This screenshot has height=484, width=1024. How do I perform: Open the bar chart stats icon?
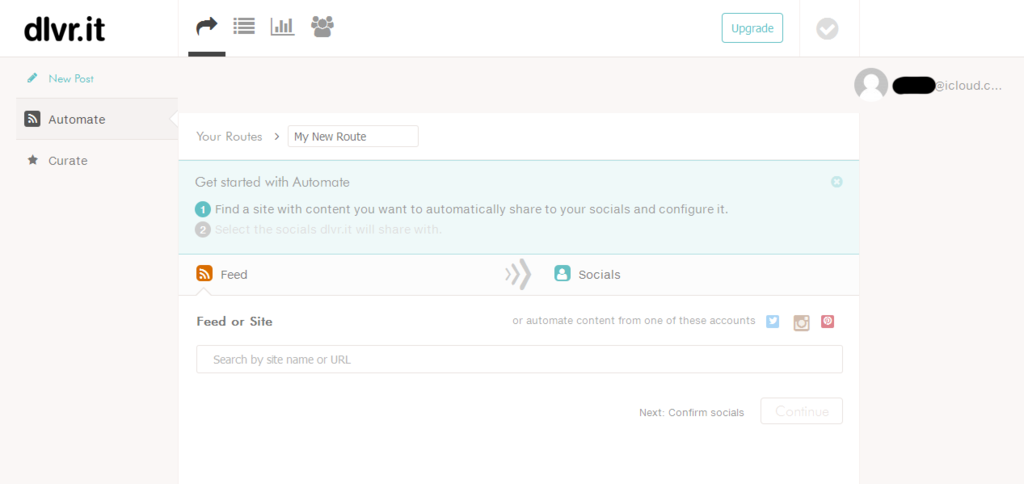pos(282,27)
